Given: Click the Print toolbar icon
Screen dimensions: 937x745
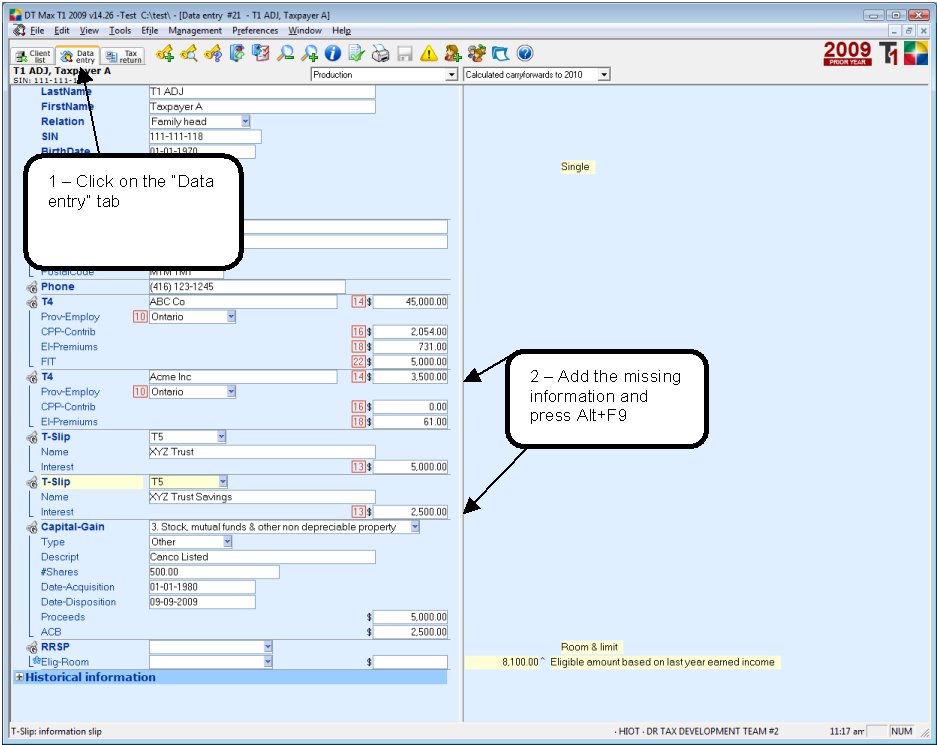Looking at the screenshot, I should click(x=380, y=54).
